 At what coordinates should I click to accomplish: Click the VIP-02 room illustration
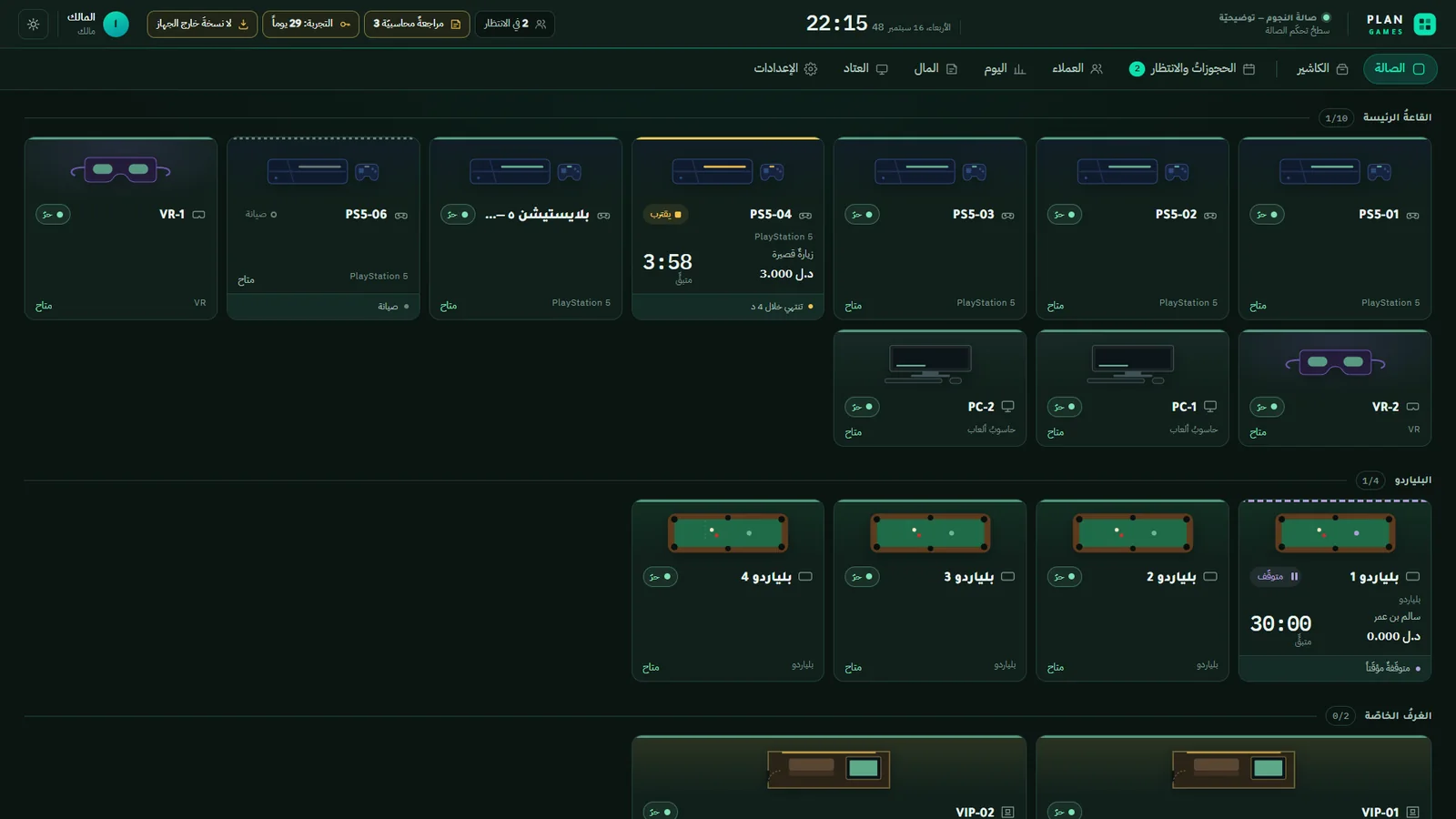[829, 770]
